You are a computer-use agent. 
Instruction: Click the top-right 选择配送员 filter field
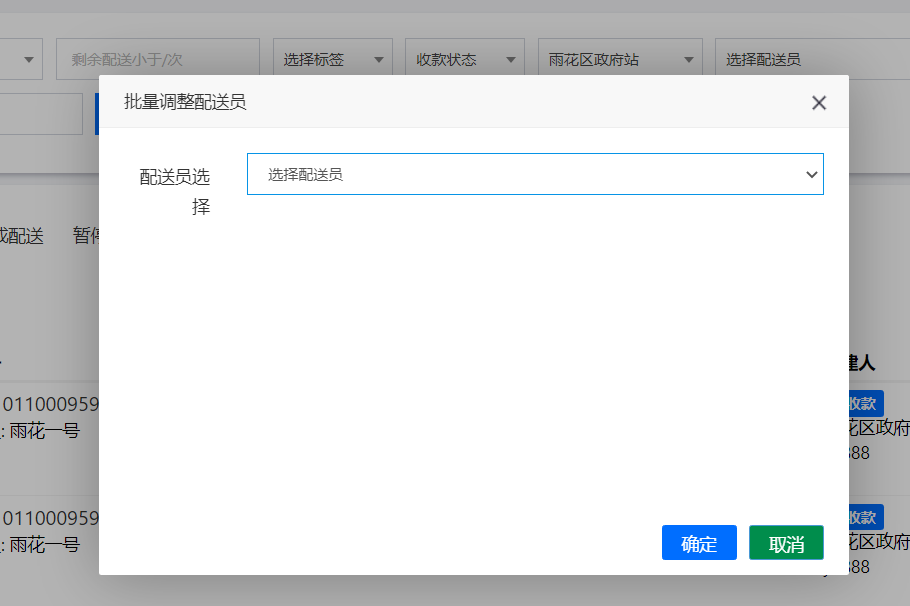click(x=810, y=60)
